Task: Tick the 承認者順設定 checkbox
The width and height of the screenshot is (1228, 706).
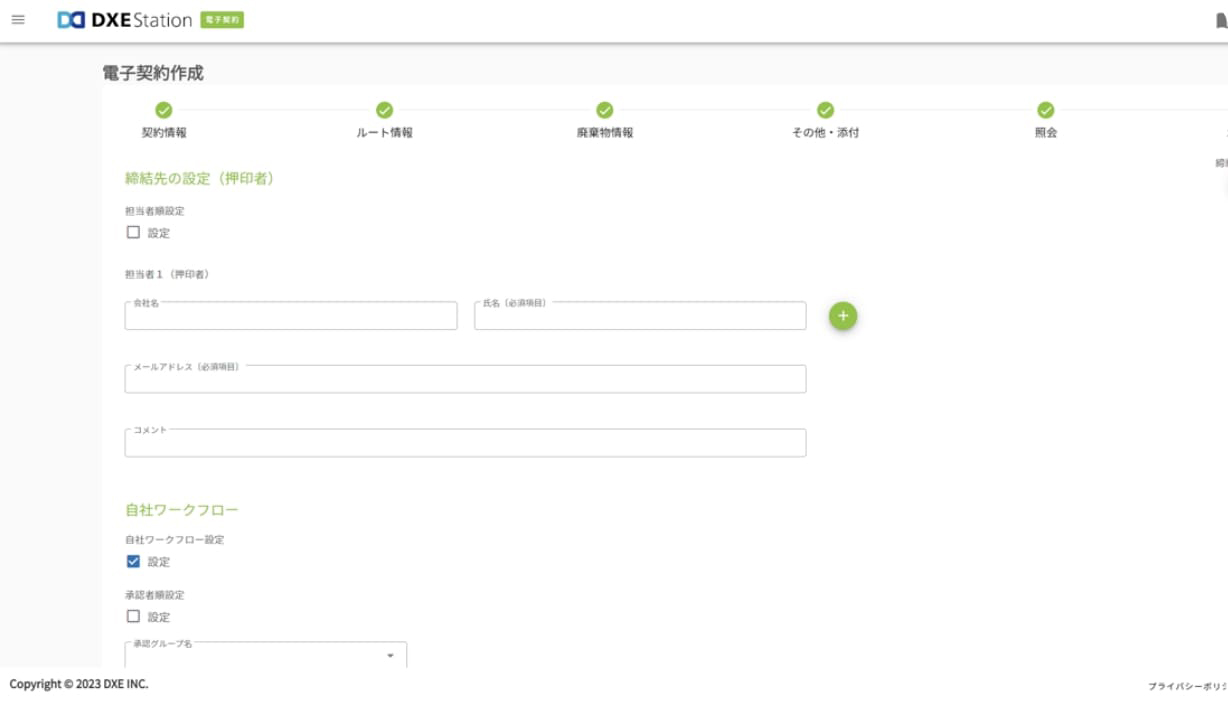Action: click(133, 617)
